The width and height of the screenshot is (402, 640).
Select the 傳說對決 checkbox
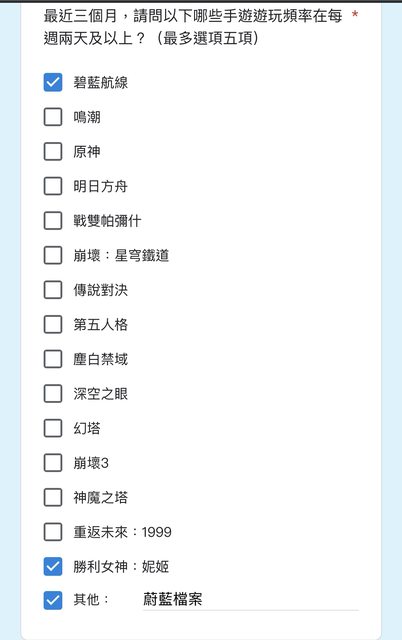click(53, 290)
